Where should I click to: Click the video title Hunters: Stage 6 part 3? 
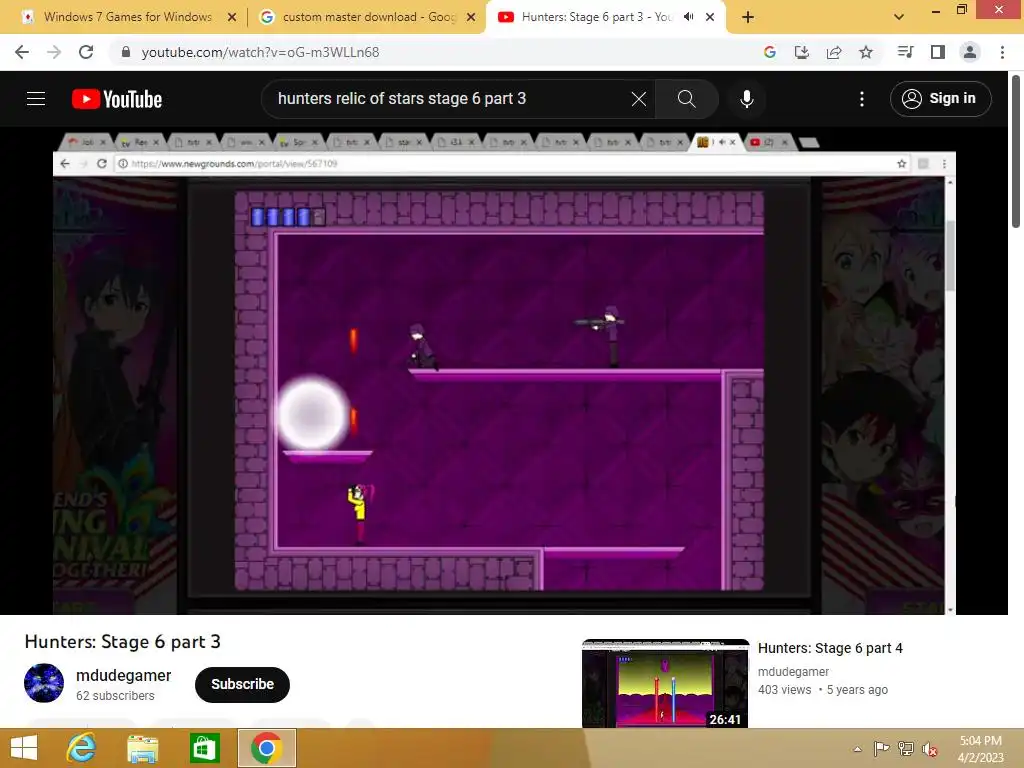tap(123, 642)
